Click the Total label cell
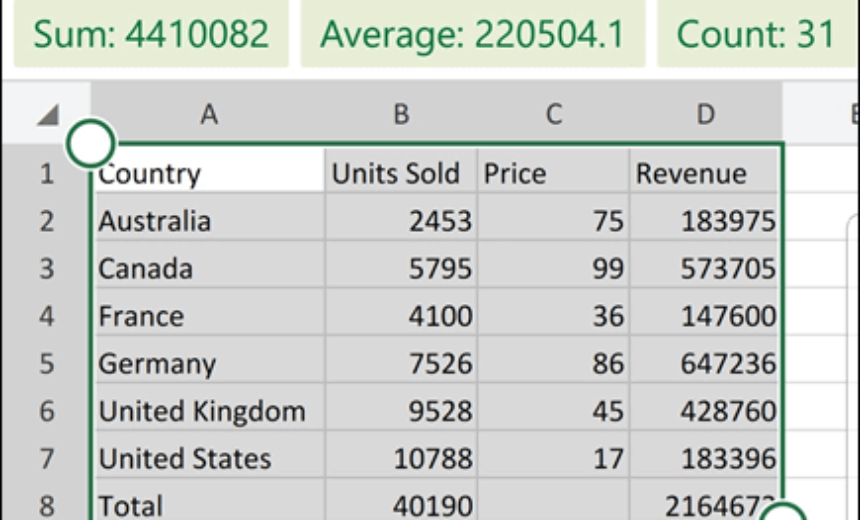The image size is (860, 520). coord(209,499)
